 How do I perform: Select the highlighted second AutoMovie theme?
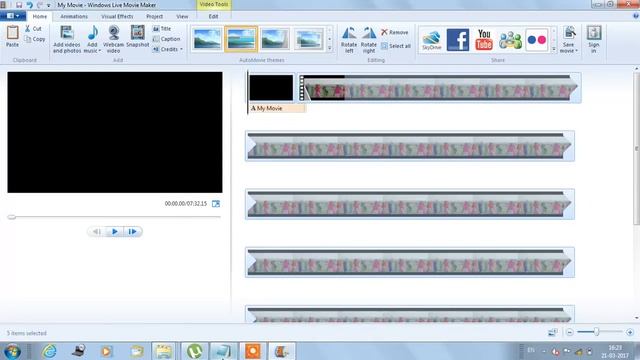[241, 39]
